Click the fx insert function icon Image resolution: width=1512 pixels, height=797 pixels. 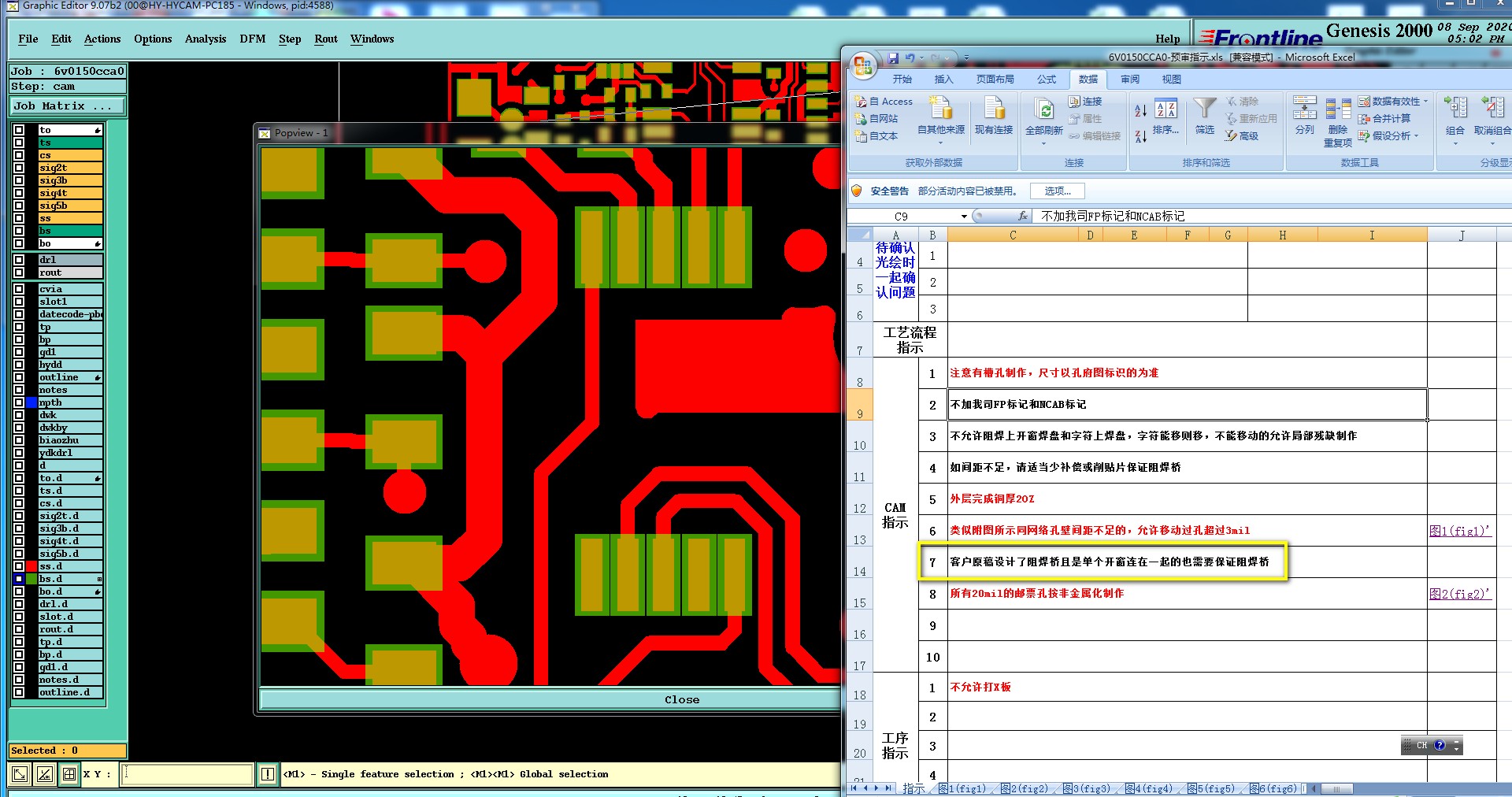pos(1023,216)
